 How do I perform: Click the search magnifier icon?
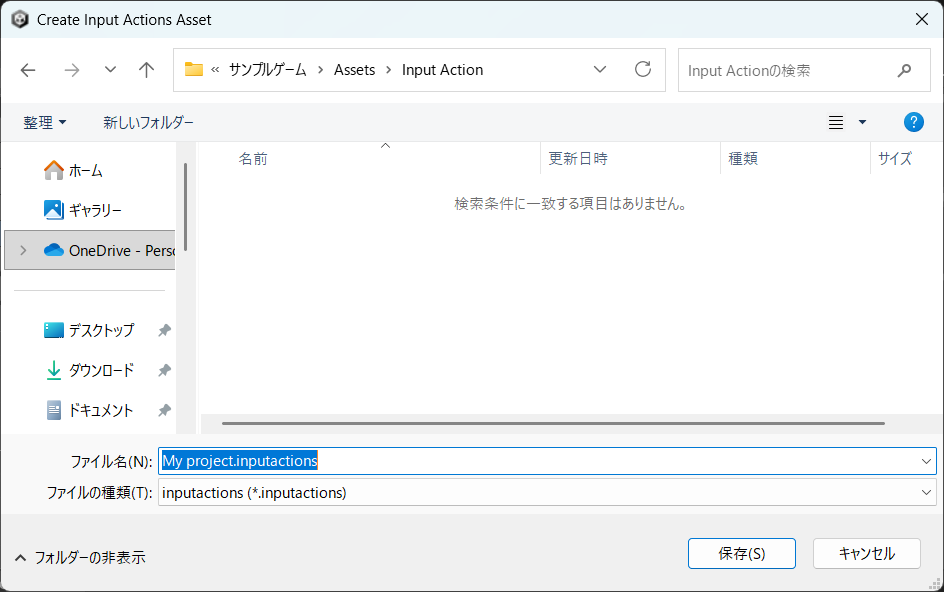[904, 71]
